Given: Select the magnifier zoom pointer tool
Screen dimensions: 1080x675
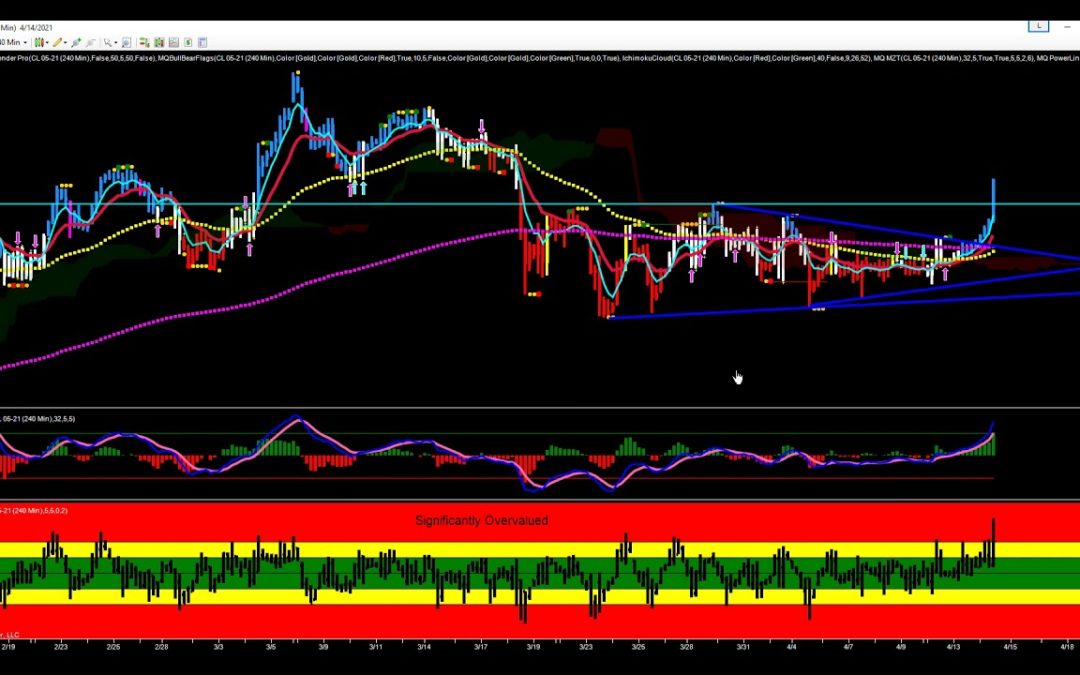Looking at the screenshot, I should coord(107,42).
